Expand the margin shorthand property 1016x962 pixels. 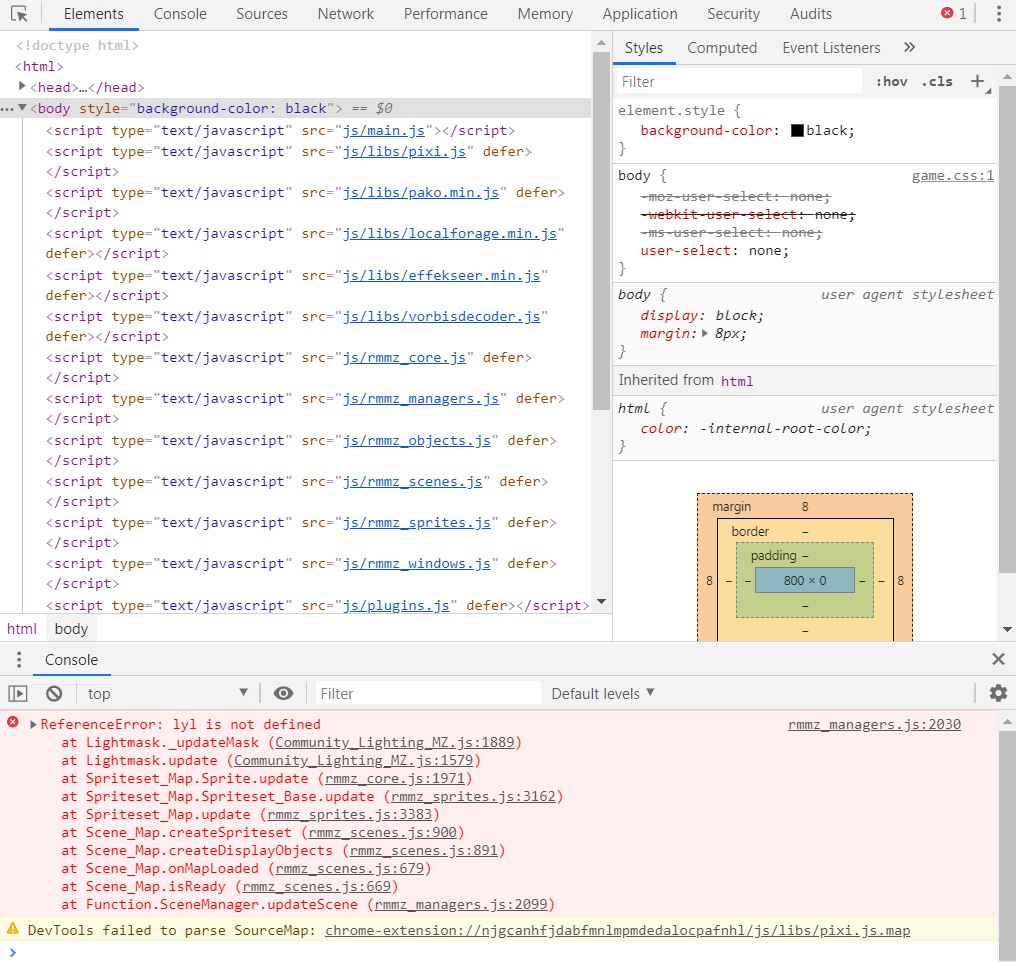pyautogui.click(x=705, y=334)
